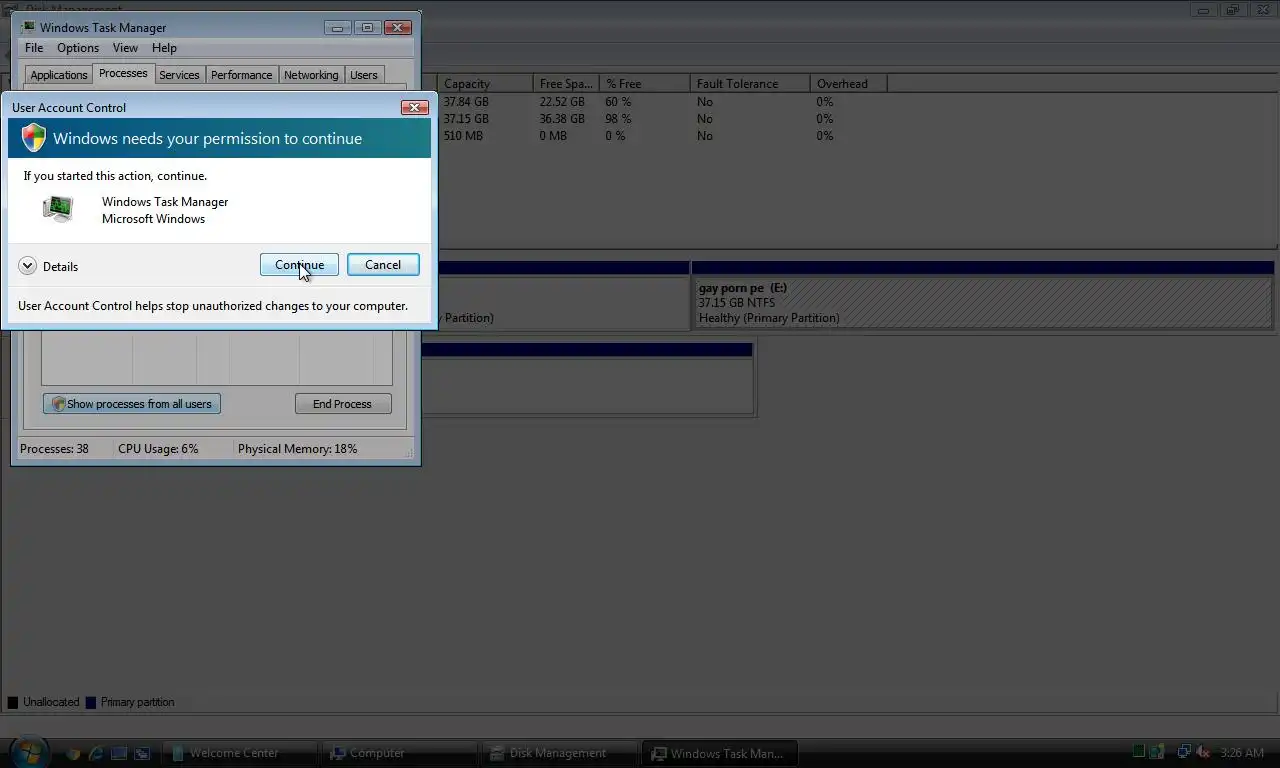The height and width of the screenshot is (768, 1280).
Task: Open Task Manager's View menu
Action: tap(125, 47)
